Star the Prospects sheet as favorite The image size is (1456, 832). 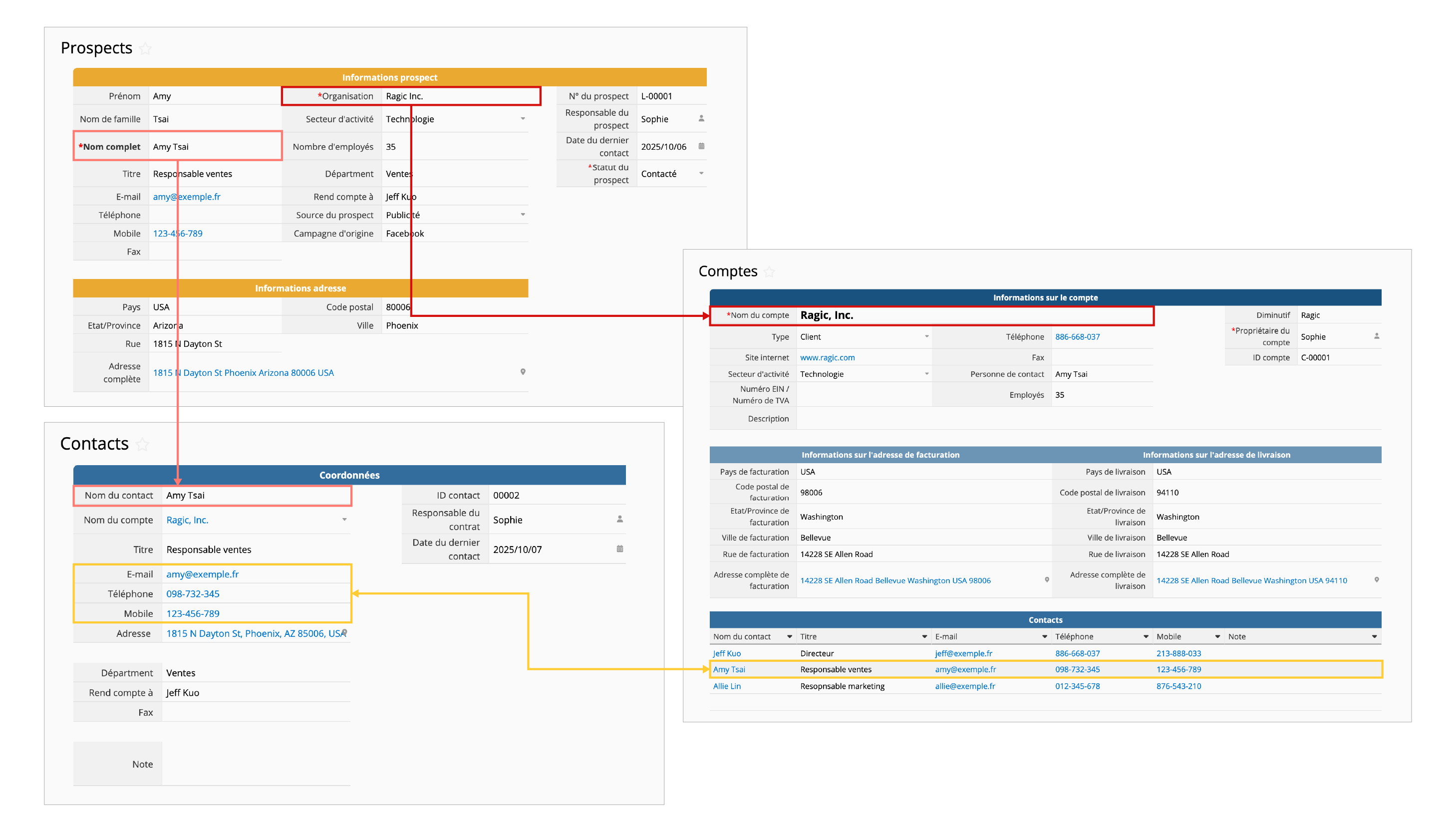tap(146, 48)
